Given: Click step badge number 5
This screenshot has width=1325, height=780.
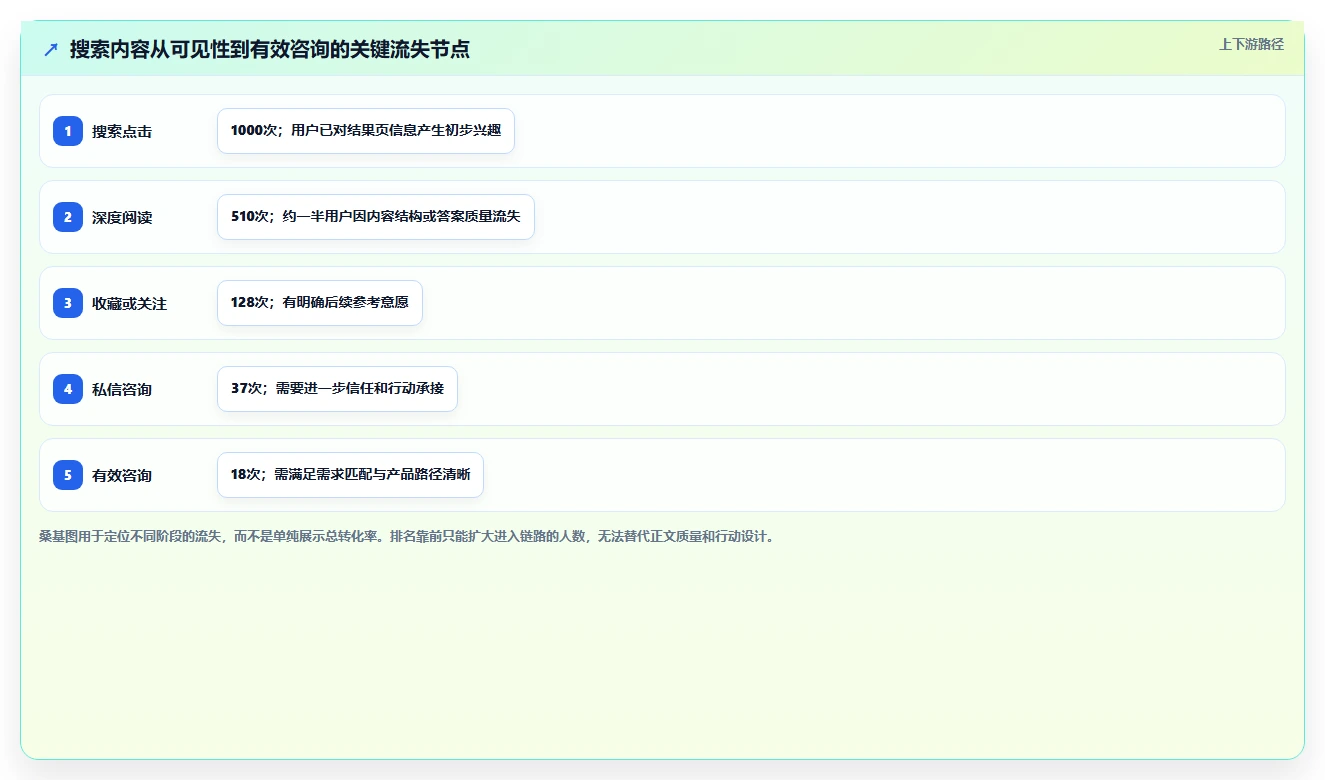Looking at the screenshot, I should pos(68,475).
